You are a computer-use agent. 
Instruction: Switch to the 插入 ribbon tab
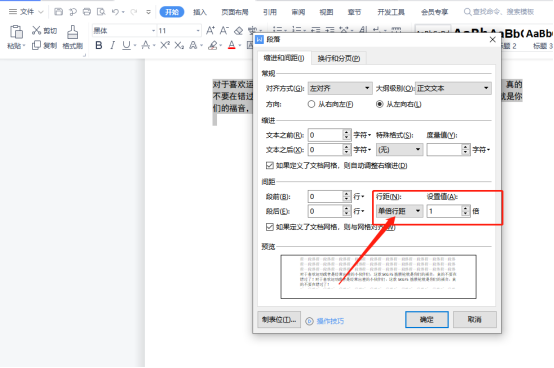point(200,12)
